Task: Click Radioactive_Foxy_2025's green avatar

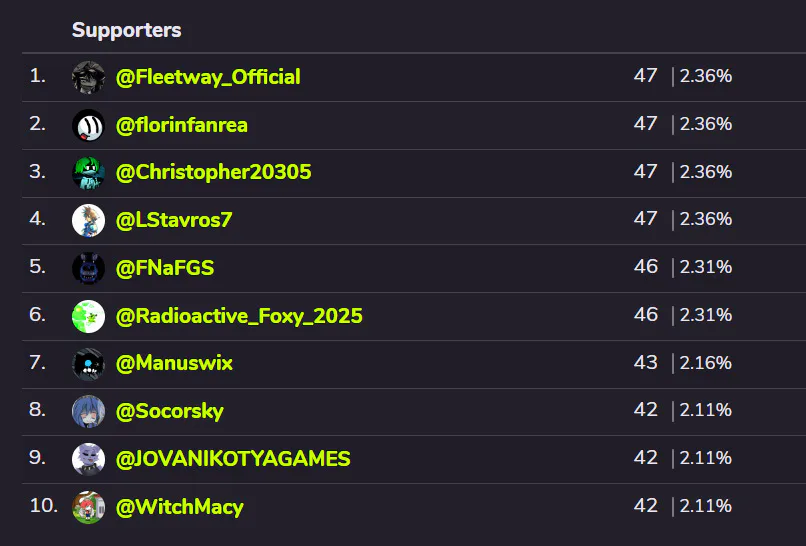Action: 88,316
